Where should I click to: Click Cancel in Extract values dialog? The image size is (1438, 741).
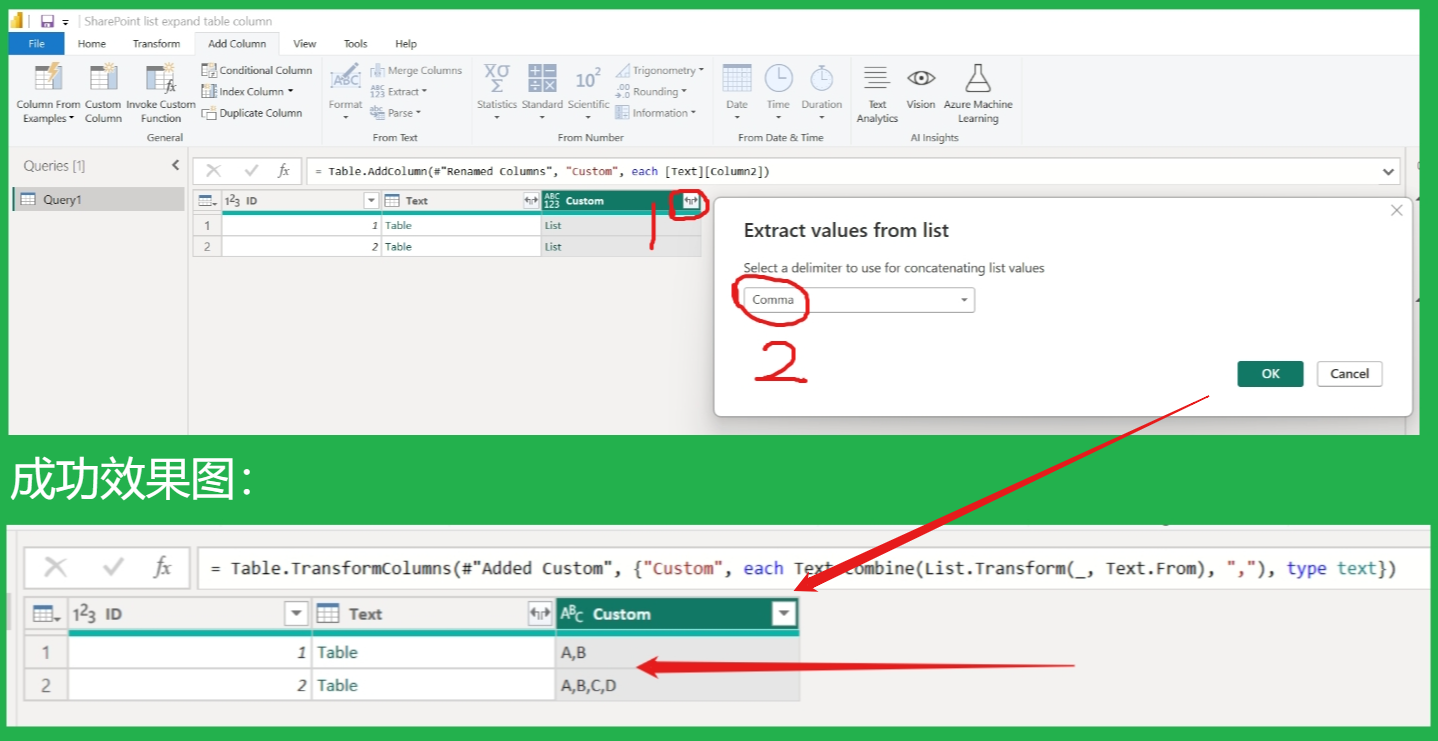[x=1349, y=374]
